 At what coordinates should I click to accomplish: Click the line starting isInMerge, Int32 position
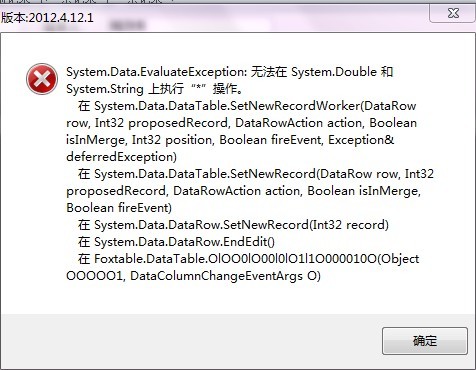point(230,140)
